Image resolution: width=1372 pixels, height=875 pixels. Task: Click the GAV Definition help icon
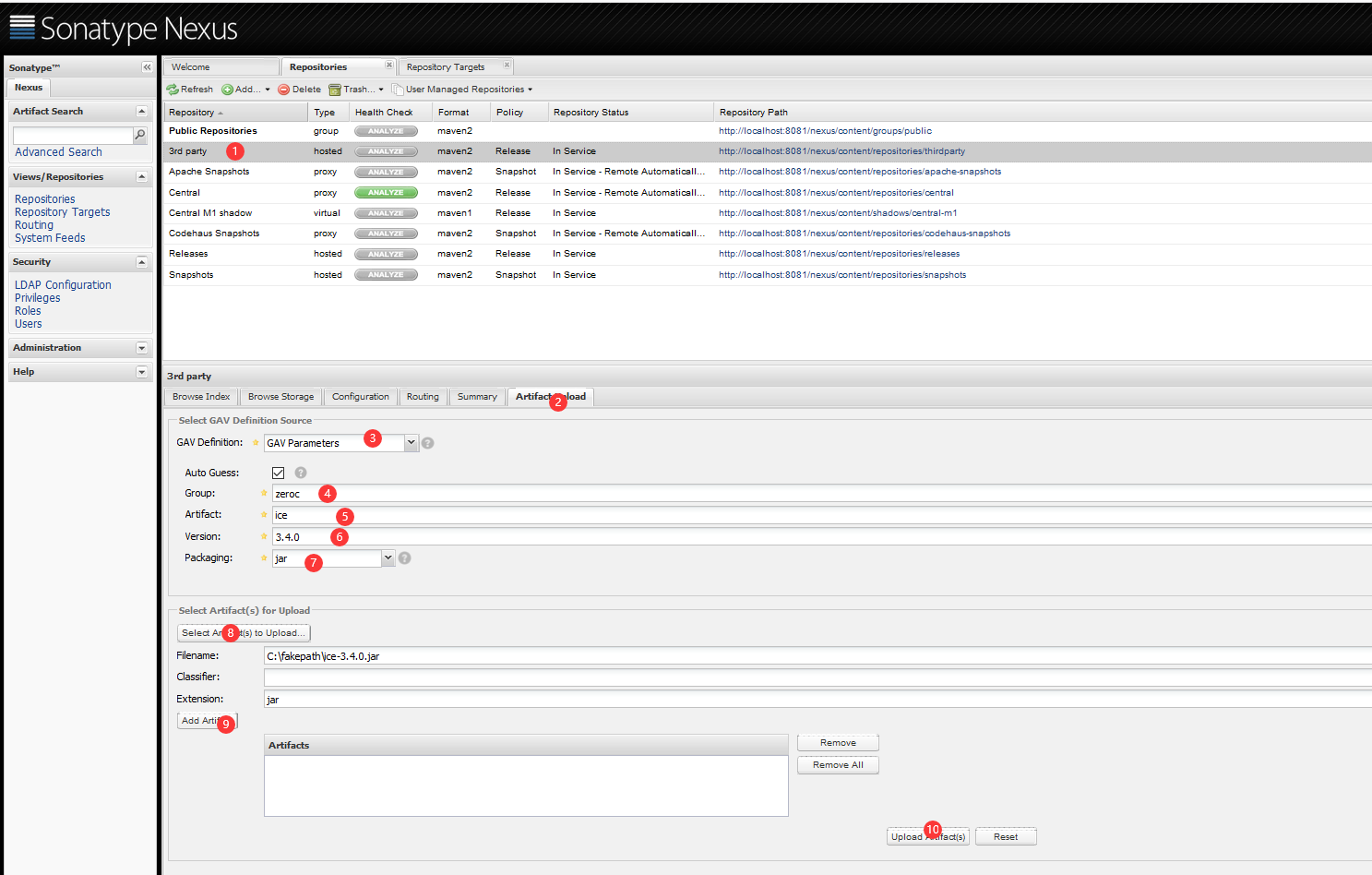point(427,443)
